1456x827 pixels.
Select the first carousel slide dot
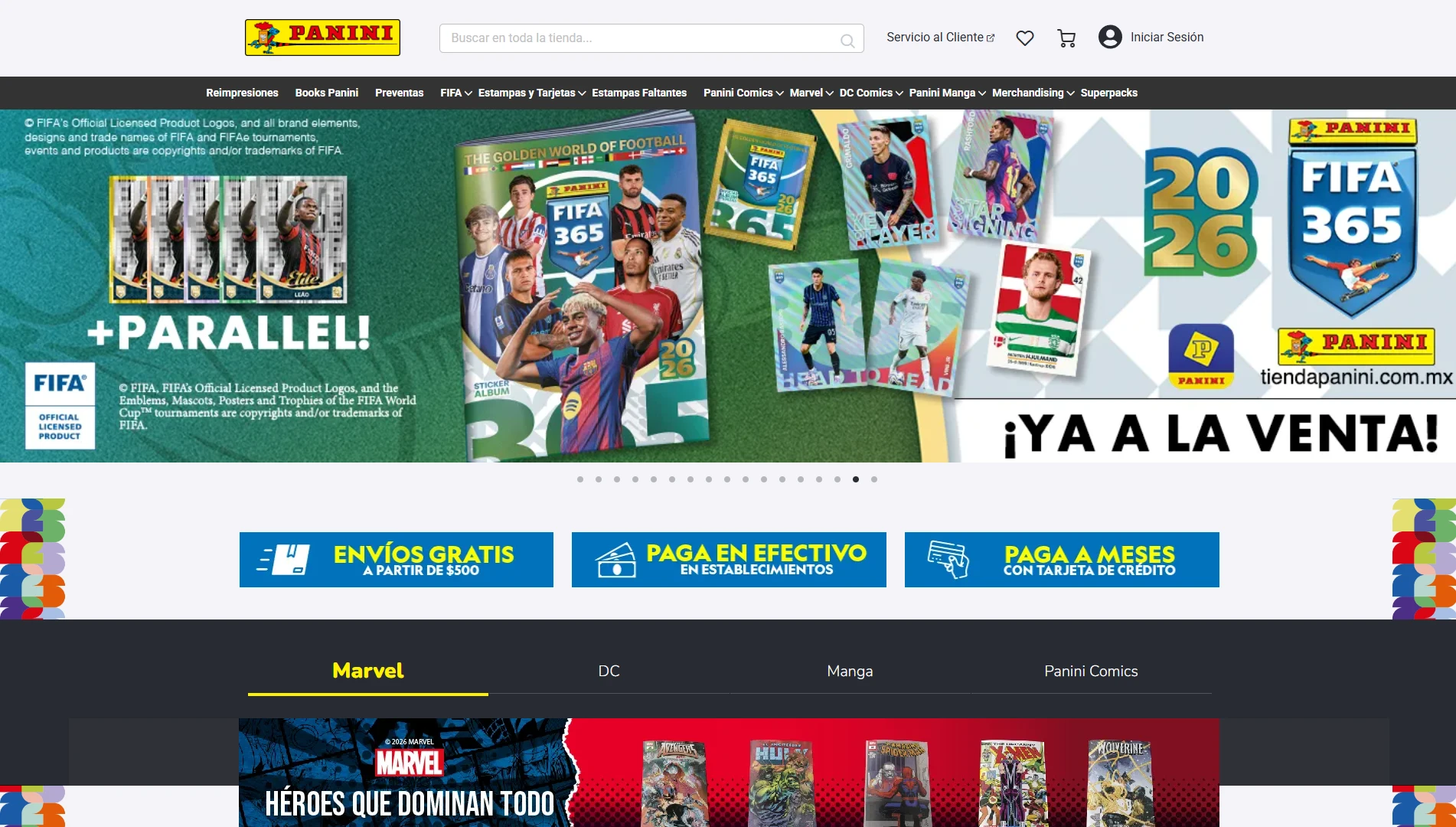(580, 479)
